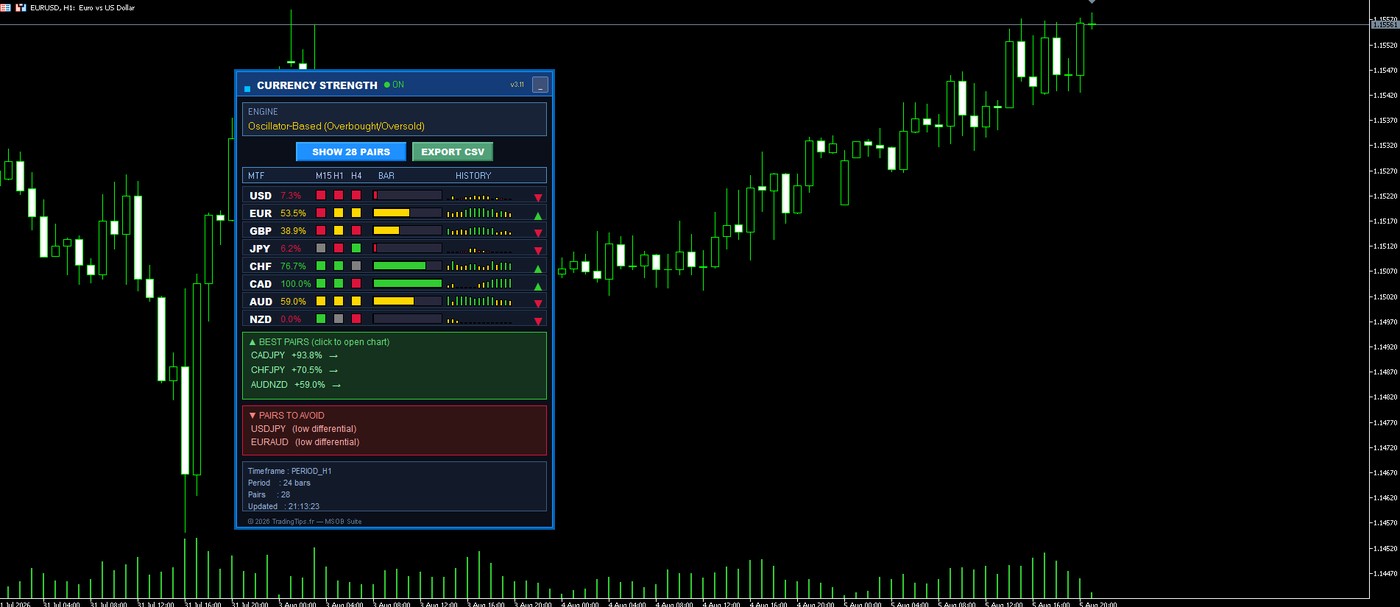The width and height of the screenshot is (1400, 607).
Task: Click the AUD red down arrow
Action: (x=538, y=303)
